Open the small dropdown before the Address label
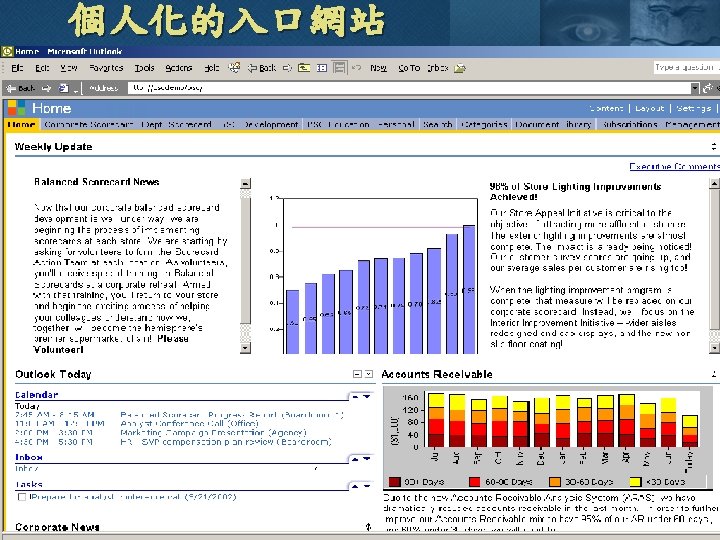 (76, 89)
